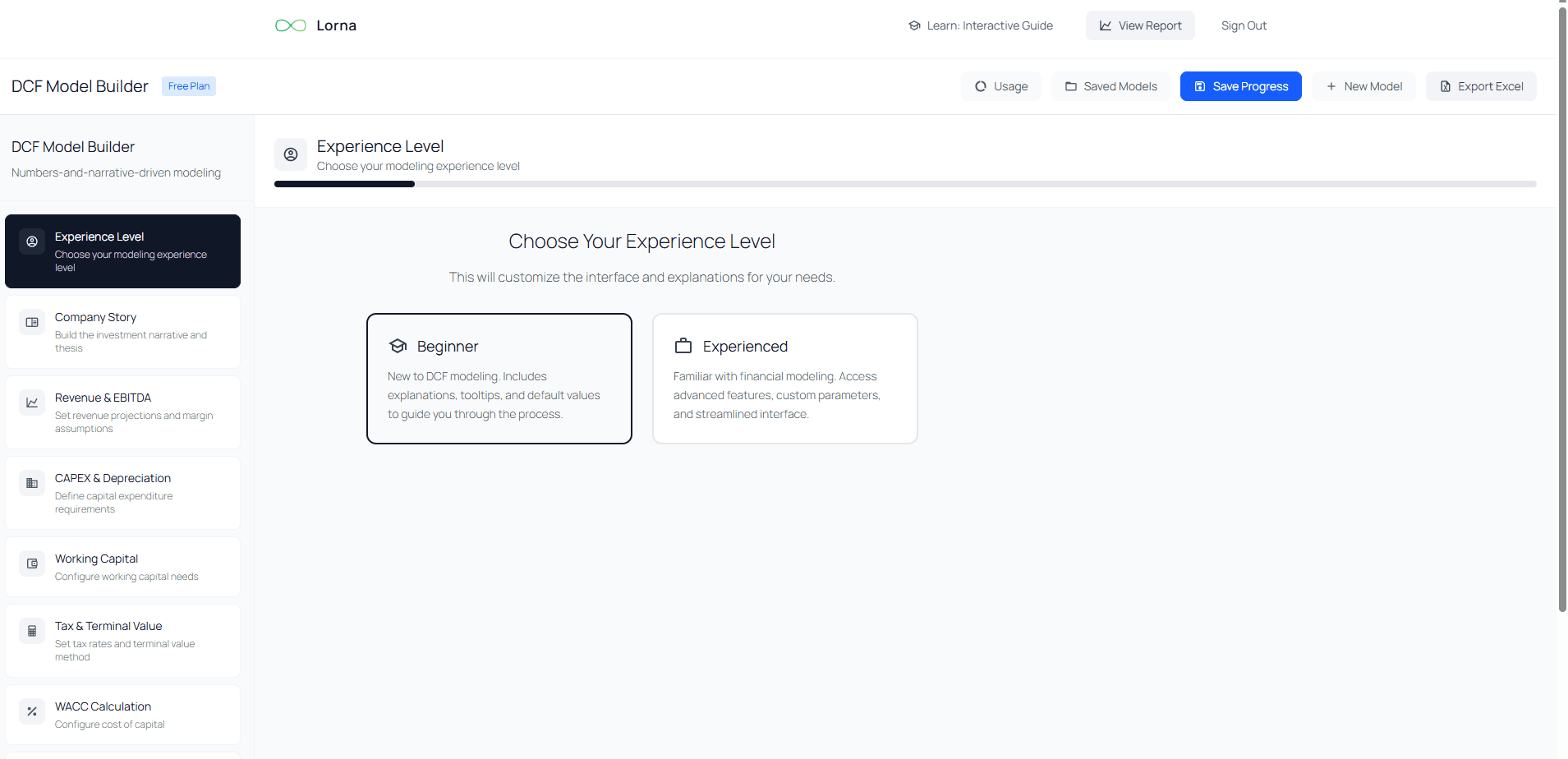Click 'This will customize the interface' description text

(x=641, y=278)
